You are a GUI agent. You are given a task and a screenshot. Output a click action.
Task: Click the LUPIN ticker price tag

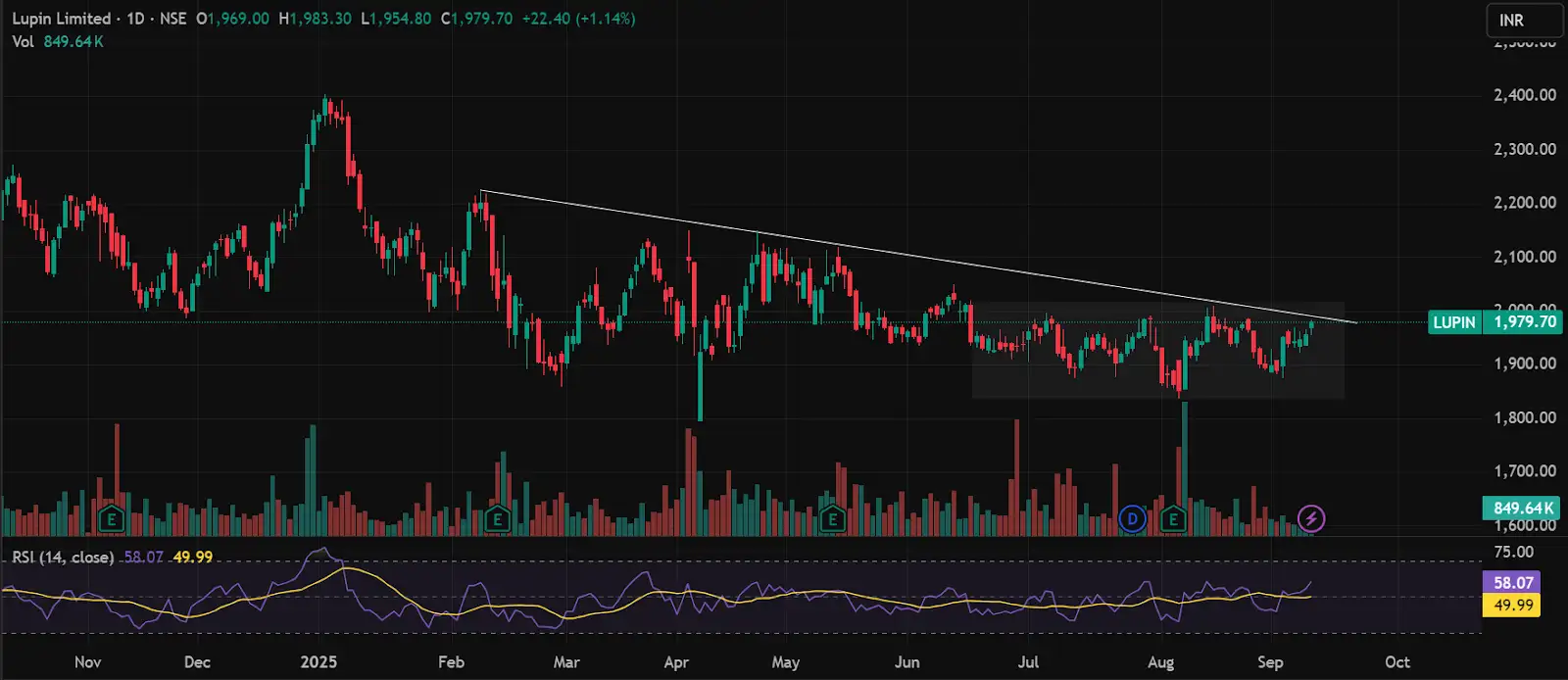[1454, 322]
